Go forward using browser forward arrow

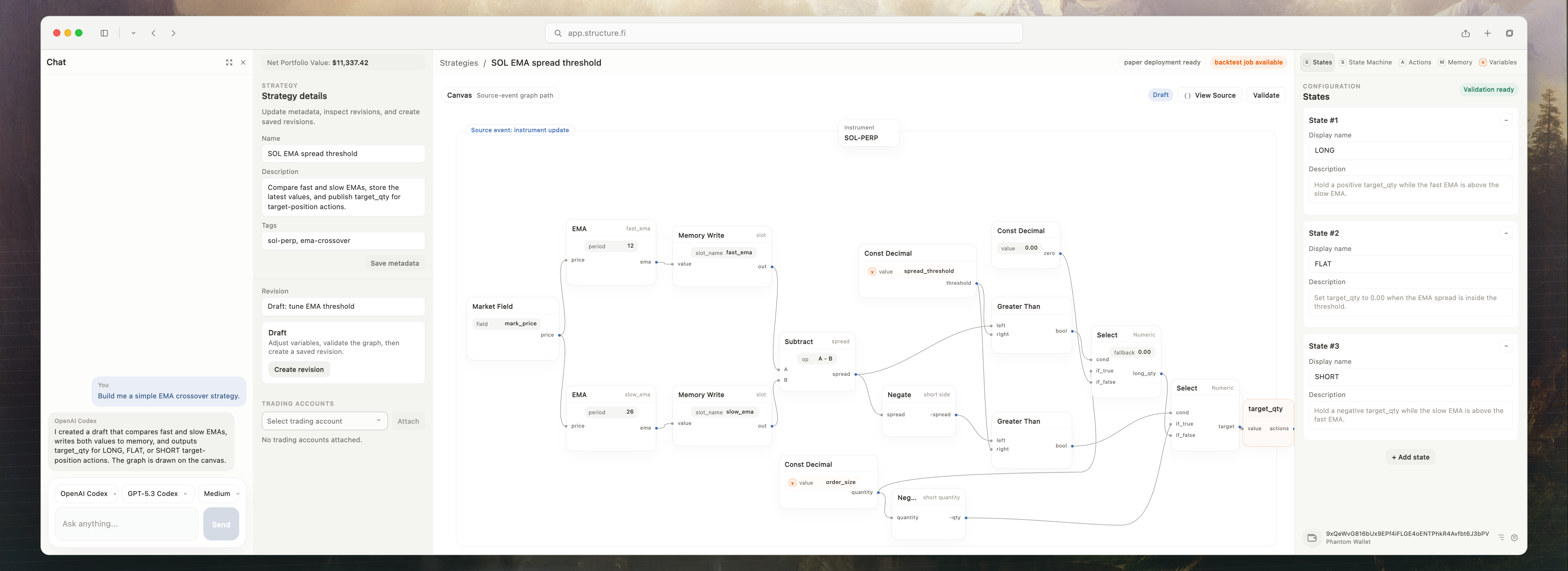pos(173,34)
